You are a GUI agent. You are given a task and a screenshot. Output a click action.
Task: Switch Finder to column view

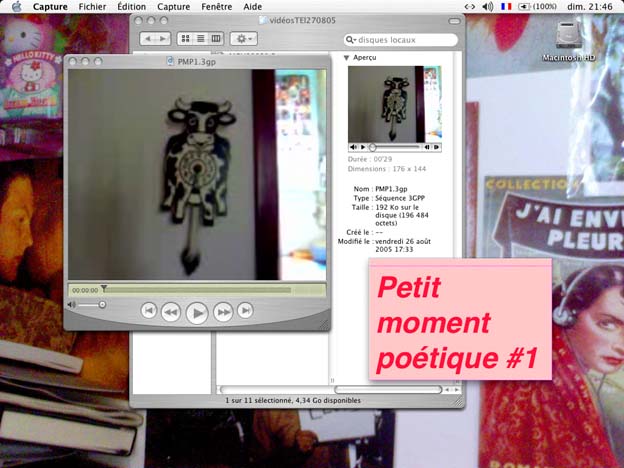click(x=216, y=39)
